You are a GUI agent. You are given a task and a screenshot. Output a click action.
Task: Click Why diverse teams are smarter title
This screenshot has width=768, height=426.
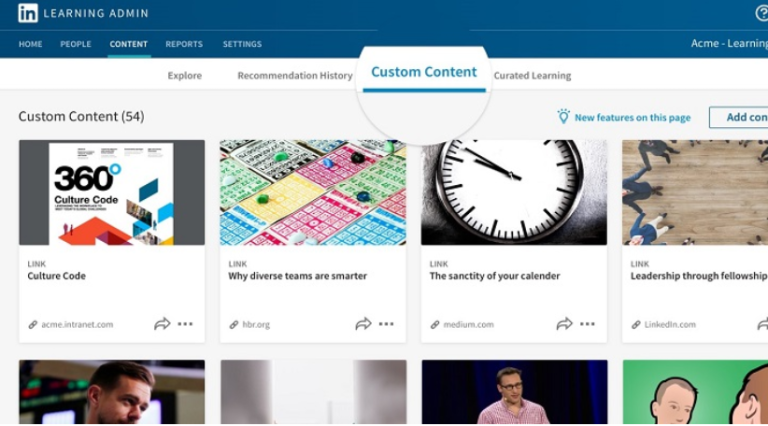(297, 276)
